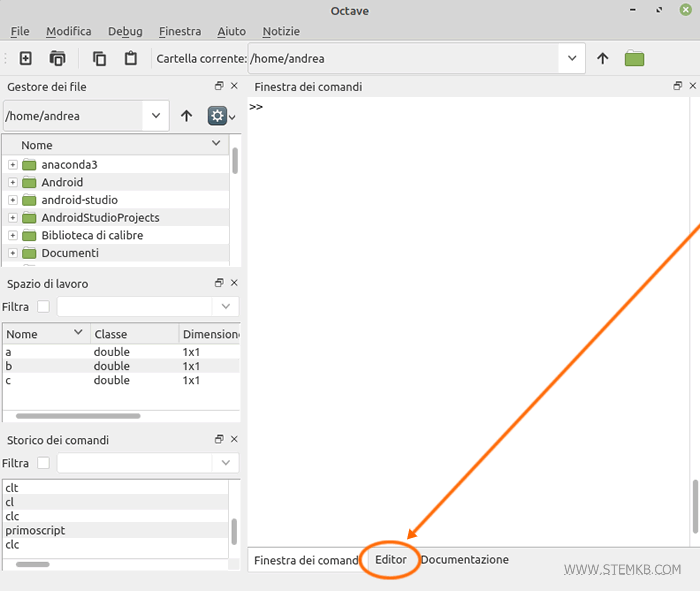700x592 pixels.
Task: Click the workspace Filtra text field
Action: click(135, 307)
